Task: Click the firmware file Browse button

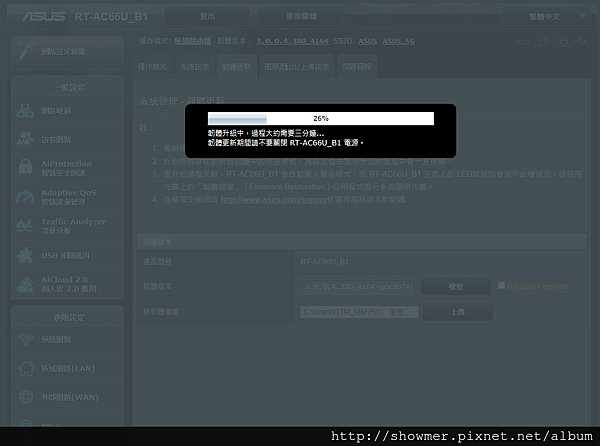Action: 399,312
